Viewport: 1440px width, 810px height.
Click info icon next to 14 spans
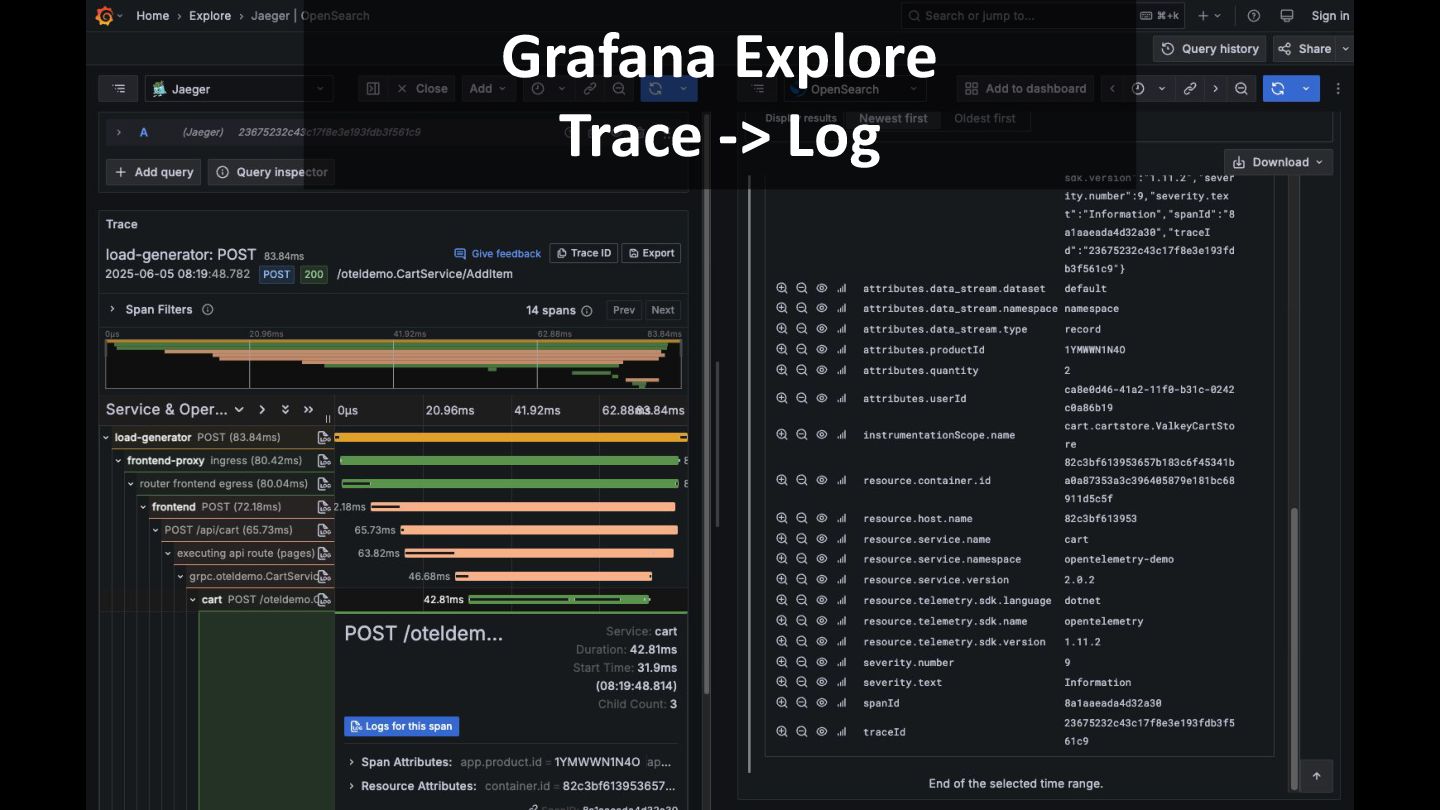tap(587, 310)
